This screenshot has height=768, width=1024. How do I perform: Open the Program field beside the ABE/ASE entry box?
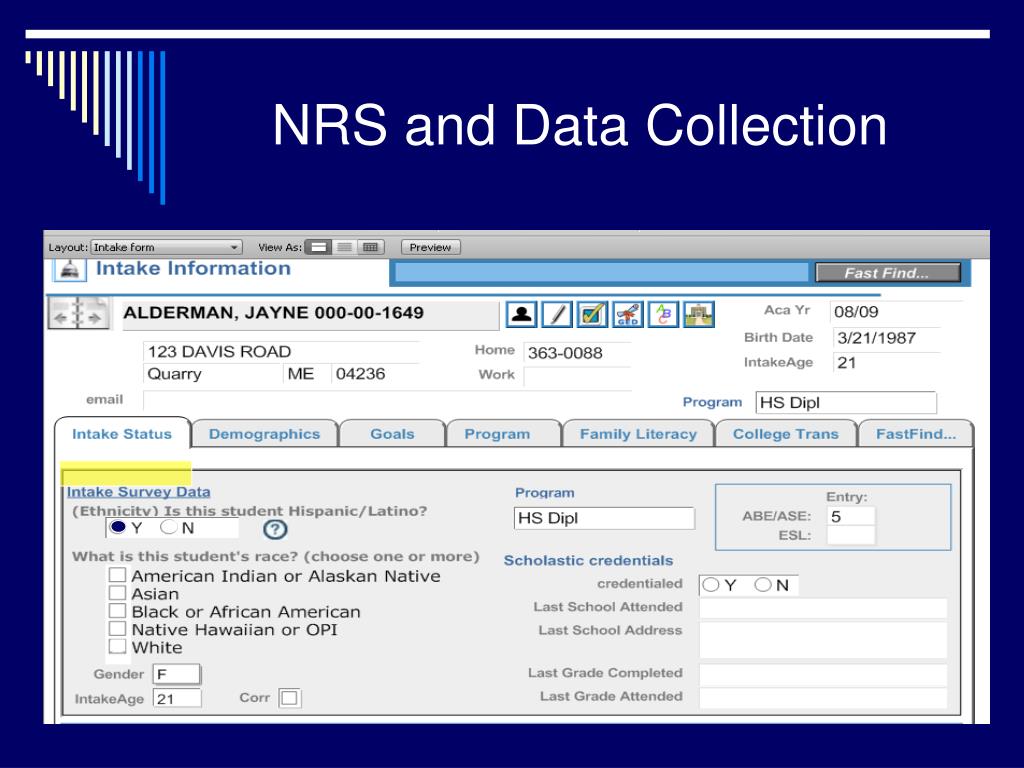click(604, 518)
